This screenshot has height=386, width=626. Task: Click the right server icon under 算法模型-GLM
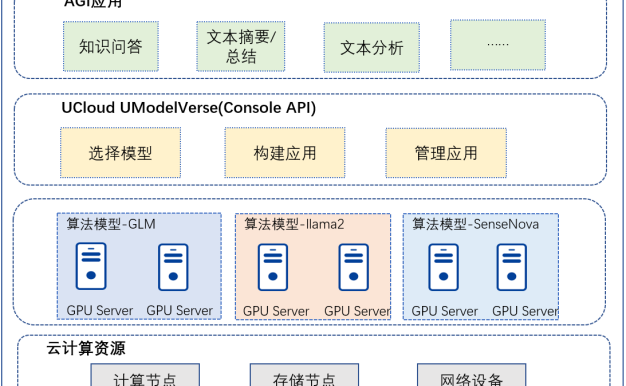pyautogui.click(x=173, y=267)
